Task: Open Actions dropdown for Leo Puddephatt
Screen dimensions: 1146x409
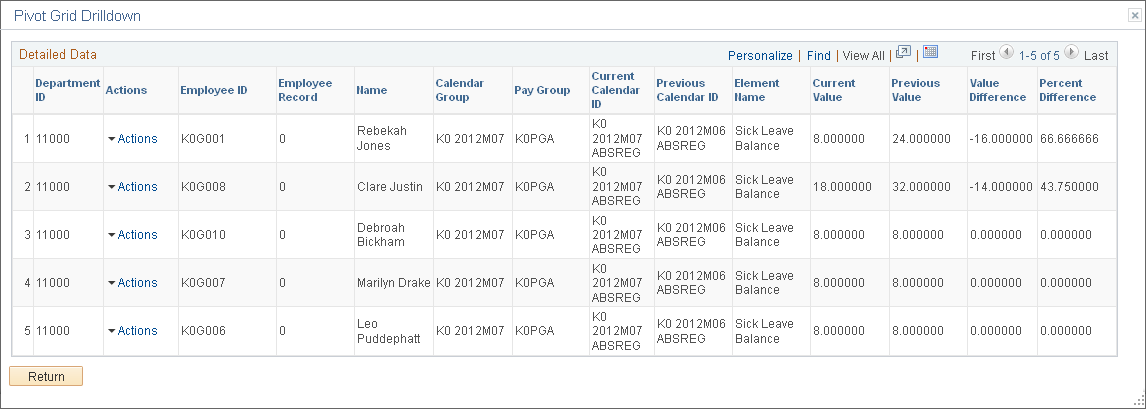Action: click(132, 331)
